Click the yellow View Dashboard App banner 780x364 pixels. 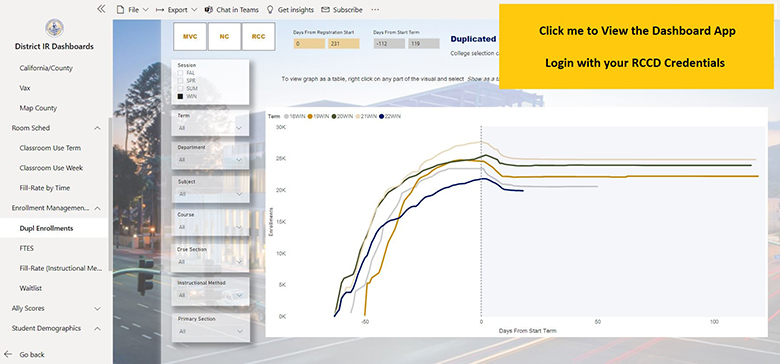point(636,46)
